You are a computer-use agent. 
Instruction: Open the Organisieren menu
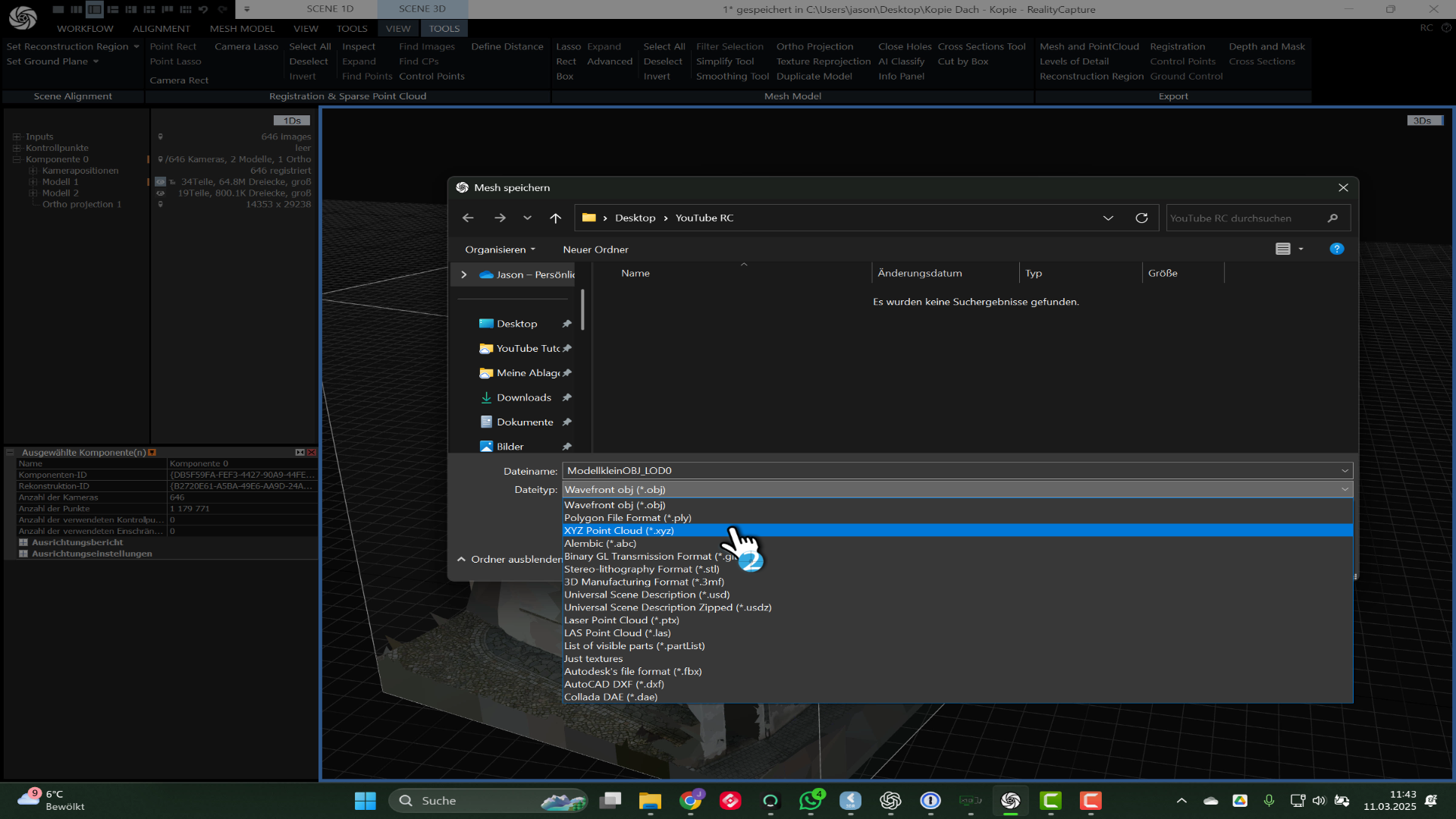pos(500,249)
